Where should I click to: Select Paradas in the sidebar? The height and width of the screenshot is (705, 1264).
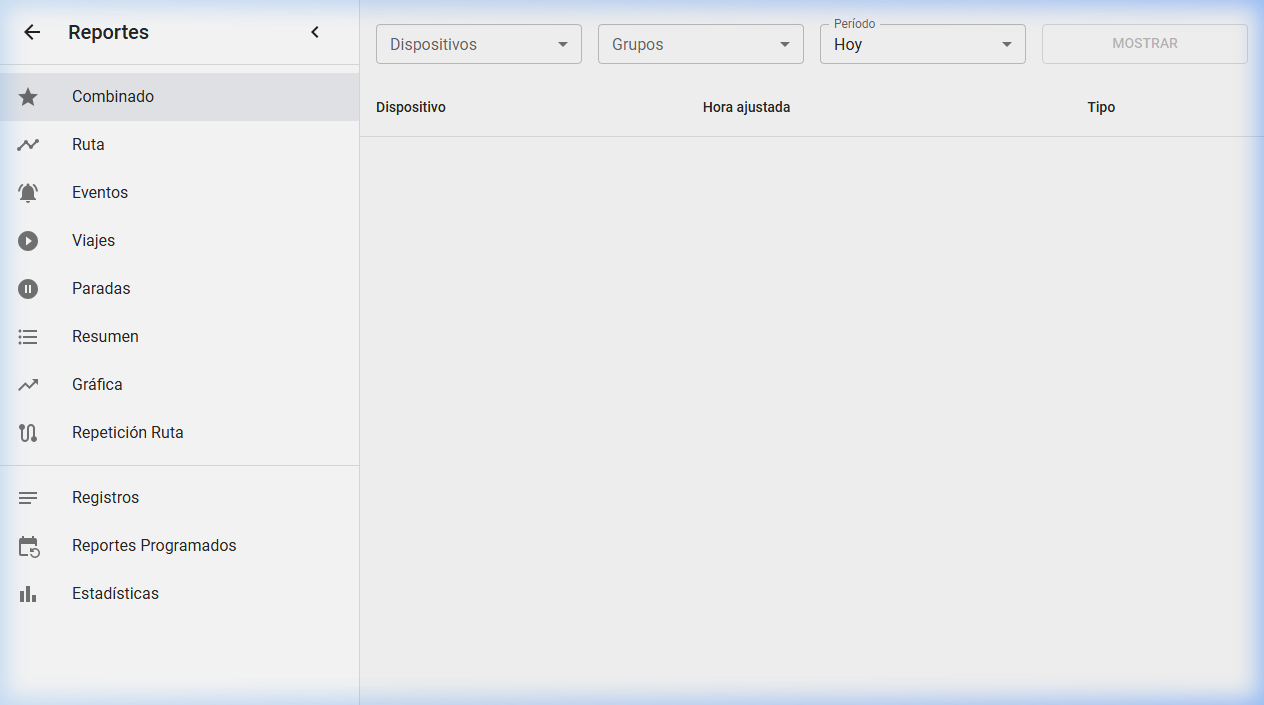[x=180, y=289]
